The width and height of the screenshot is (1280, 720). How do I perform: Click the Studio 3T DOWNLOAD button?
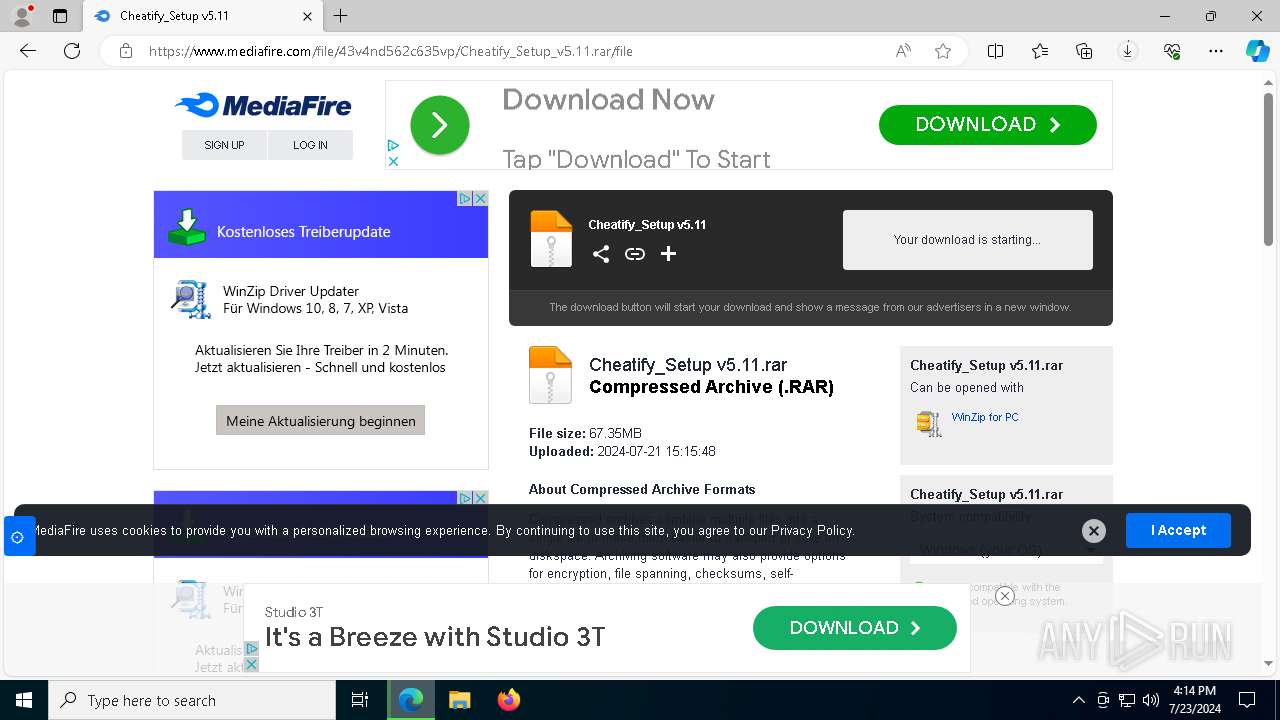pyautogui.click(x=854, y=628)
